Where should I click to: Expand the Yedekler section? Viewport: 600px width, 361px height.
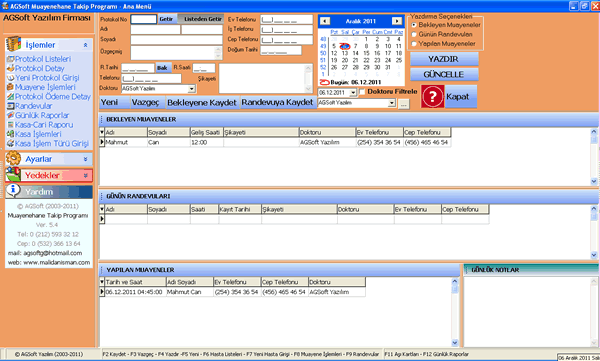[x=85, y=175]
